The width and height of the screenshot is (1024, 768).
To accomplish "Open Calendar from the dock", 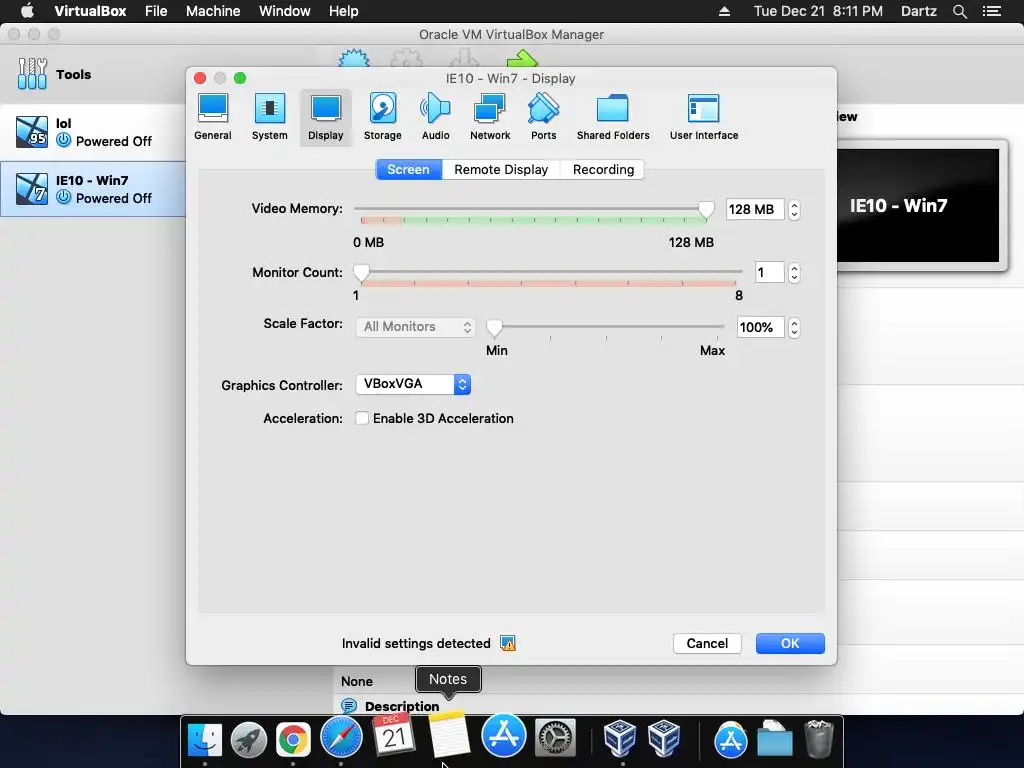I will coord(392,734).
